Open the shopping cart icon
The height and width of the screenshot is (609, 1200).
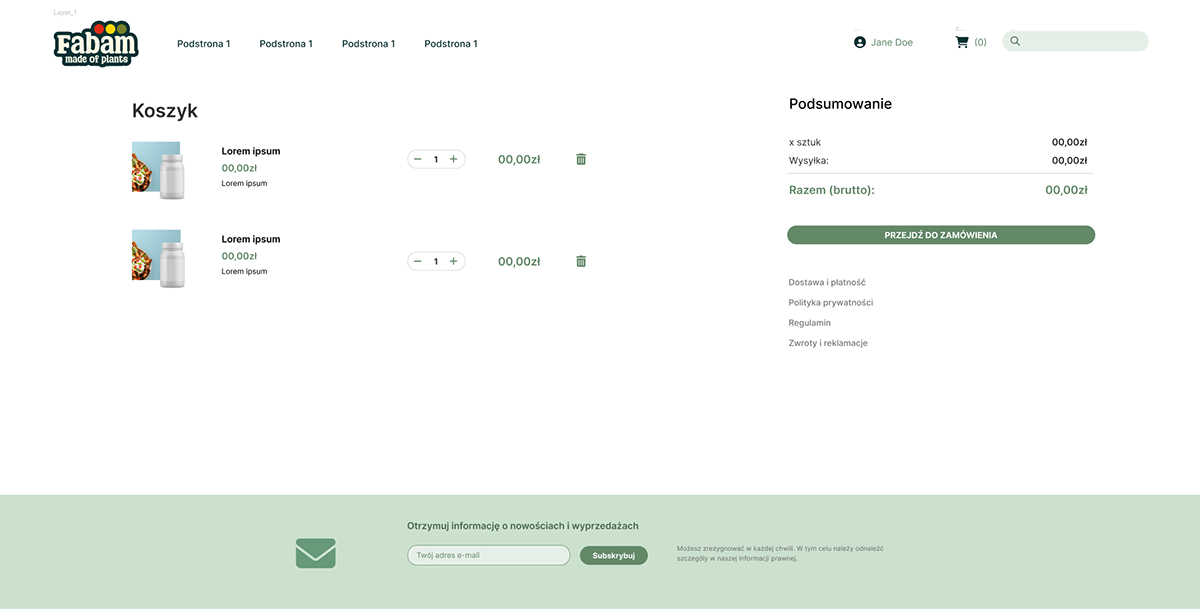pyautogui.click(x=961, y=40)
